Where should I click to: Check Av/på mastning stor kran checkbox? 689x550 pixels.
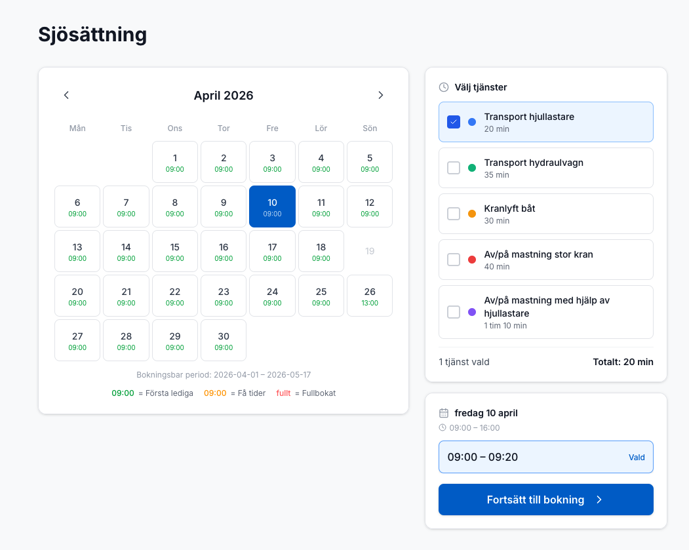(x=453, y=260)
